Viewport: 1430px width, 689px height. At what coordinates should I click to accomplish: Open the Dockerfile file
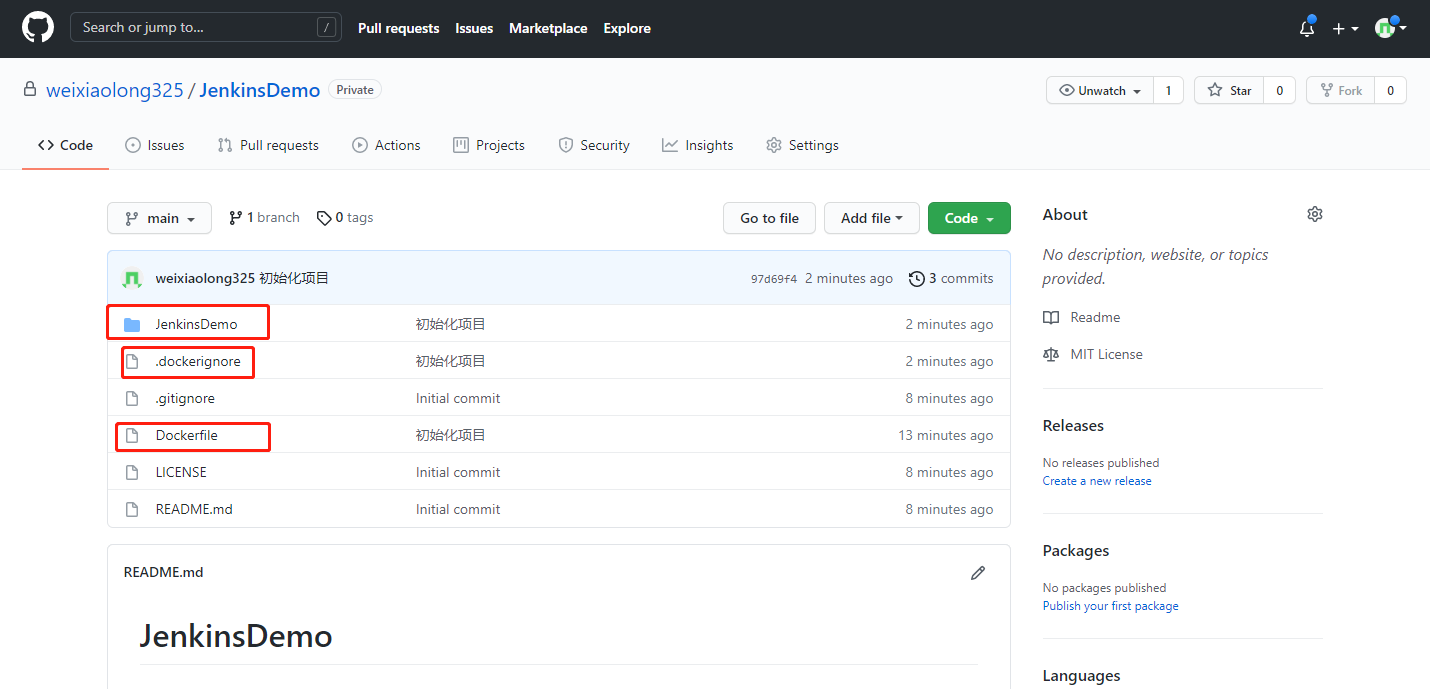pos(186,435)
